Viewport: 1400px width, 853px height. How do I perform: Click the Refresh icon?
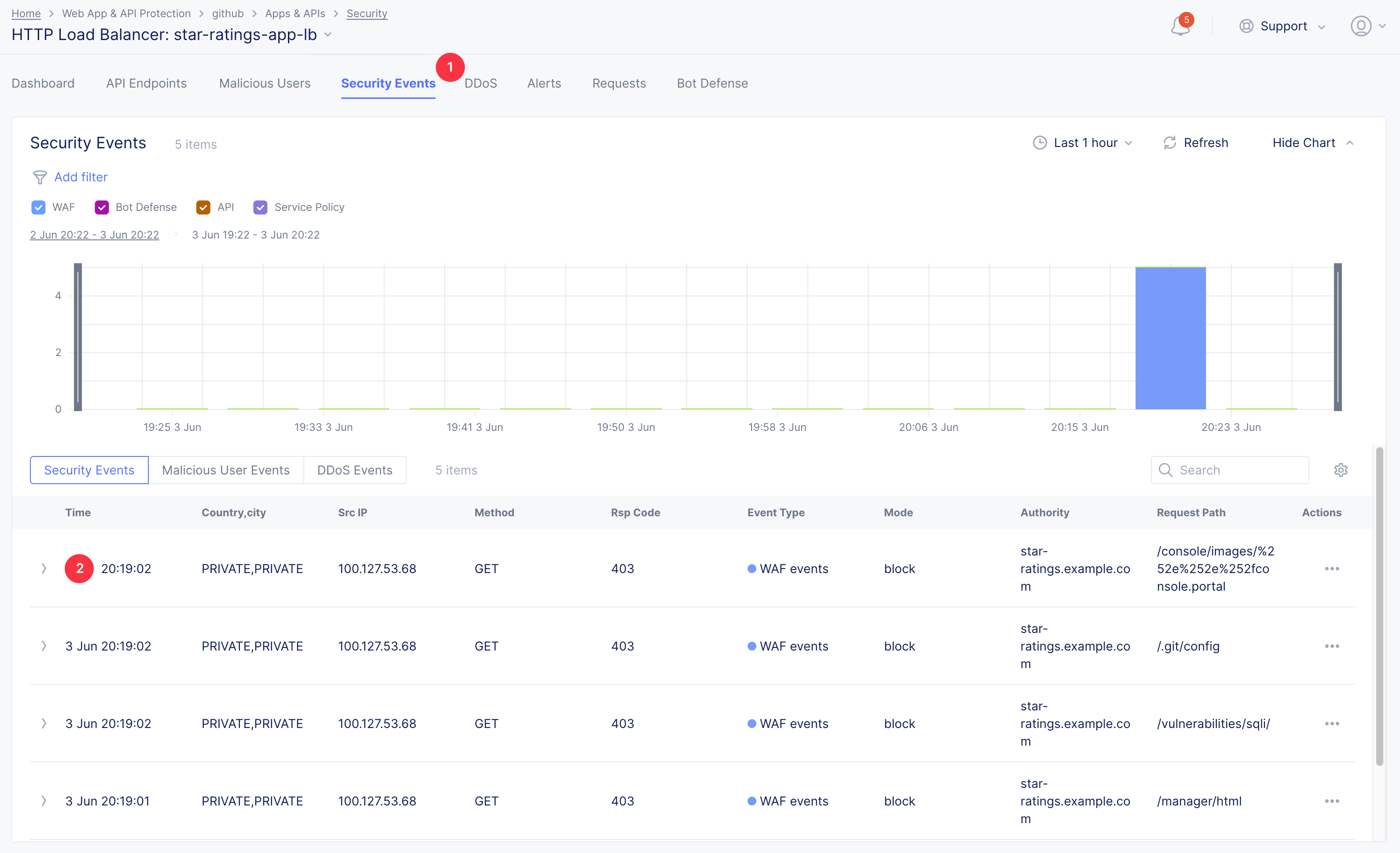tap(1169, 143)
